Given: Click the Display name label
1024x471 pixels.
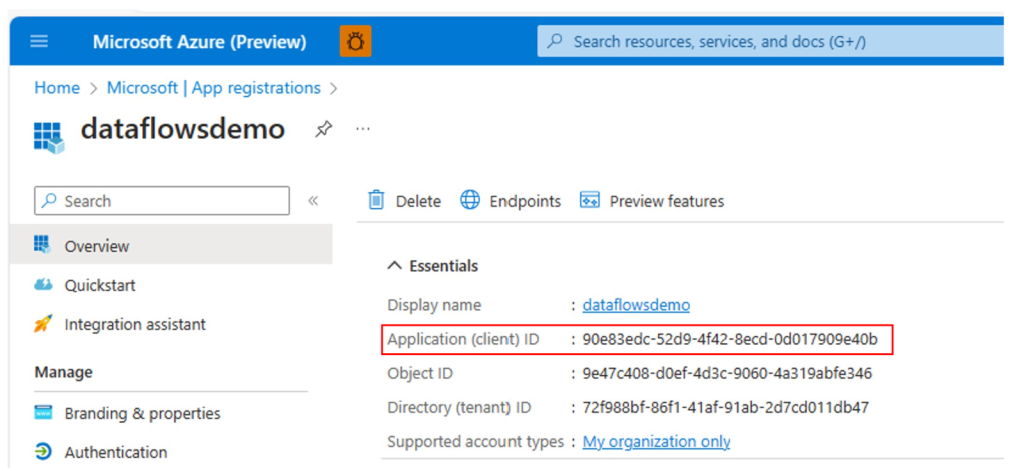Looking at the screenshot, I should [x=434, y=305].
